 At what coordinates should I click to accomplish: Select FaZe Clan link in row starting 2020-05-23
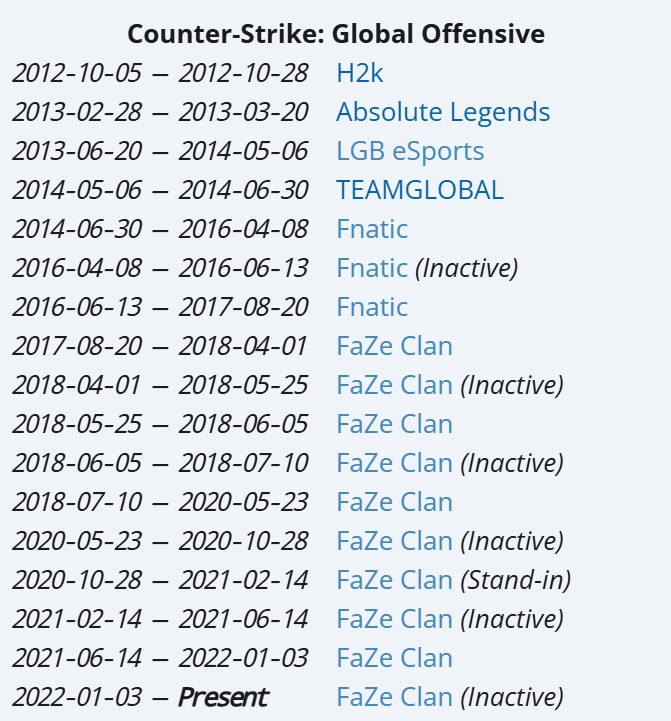(x=394, y=541)
